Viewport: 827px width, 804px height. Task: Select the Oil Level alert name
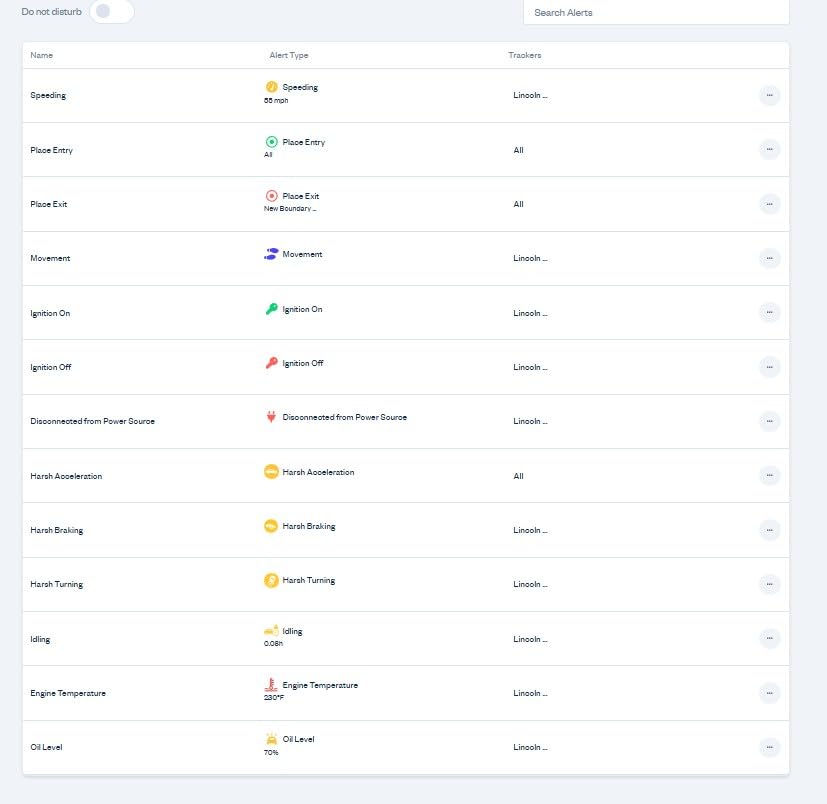click(x=46, y=748)
